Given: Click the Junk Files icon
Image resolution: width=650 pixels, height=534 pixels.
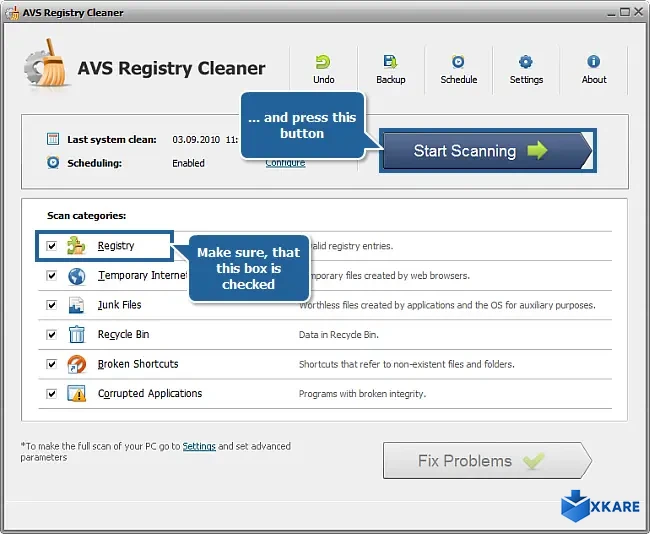Looking at the screenshot, I should (76, 305).
